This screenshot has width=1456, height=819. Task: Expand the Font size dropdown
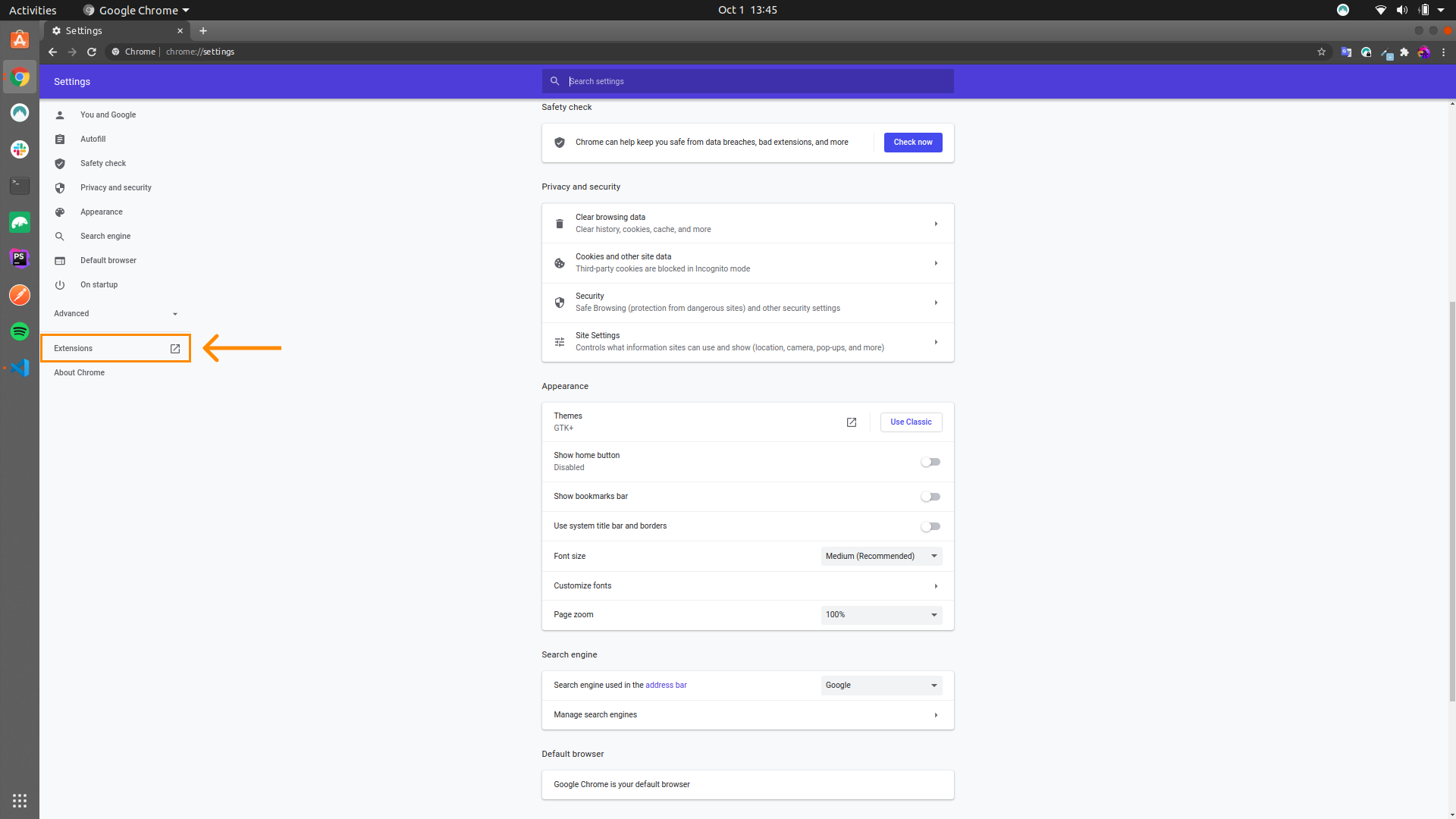coord(880,556)
